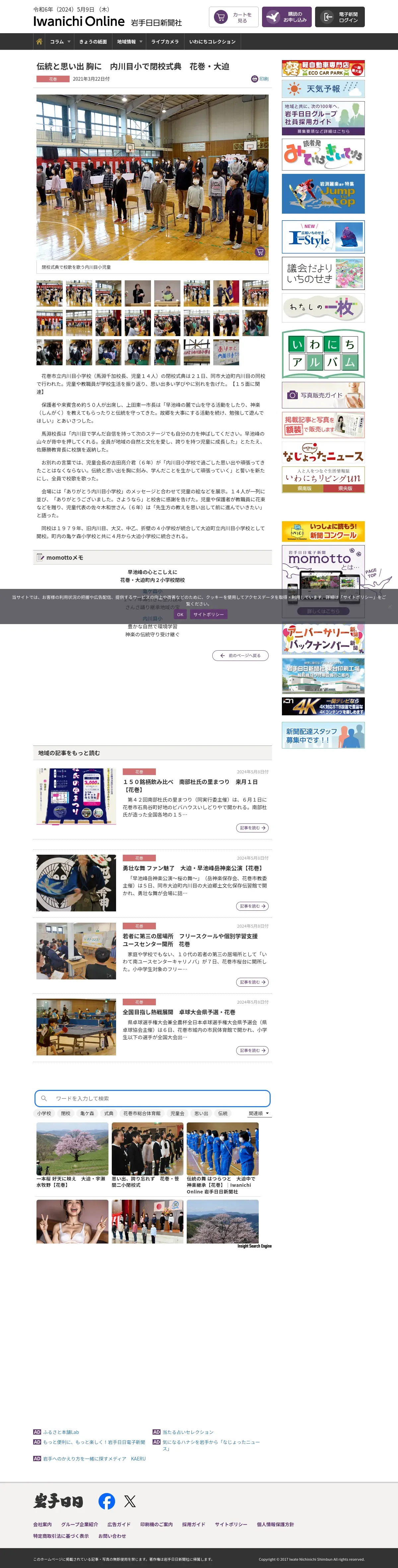Open the わたしの一枚 banner
Screen dimensions: 398x1568
coord(323,308)
